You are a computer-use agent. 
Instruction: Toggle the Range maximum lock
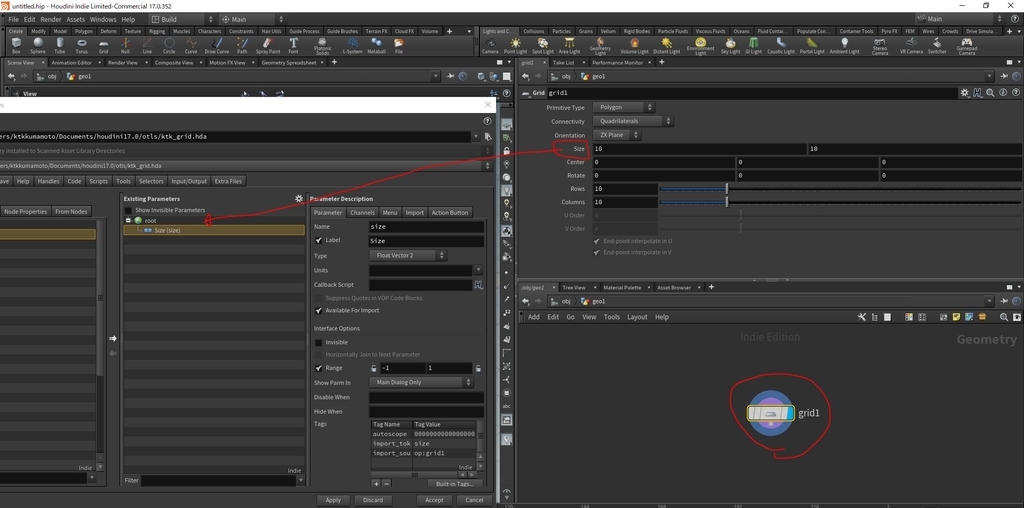click(478, 368)
